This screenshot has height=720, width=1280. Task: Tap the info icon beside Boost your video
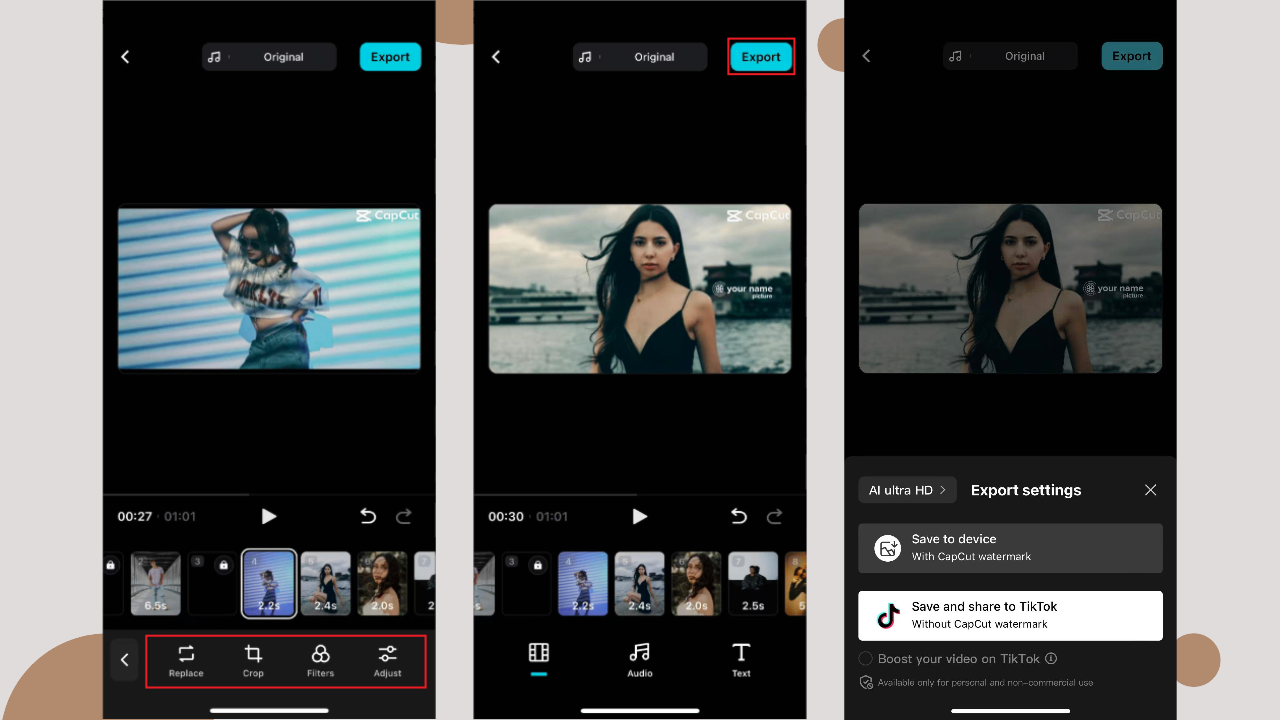(1051, 659)
